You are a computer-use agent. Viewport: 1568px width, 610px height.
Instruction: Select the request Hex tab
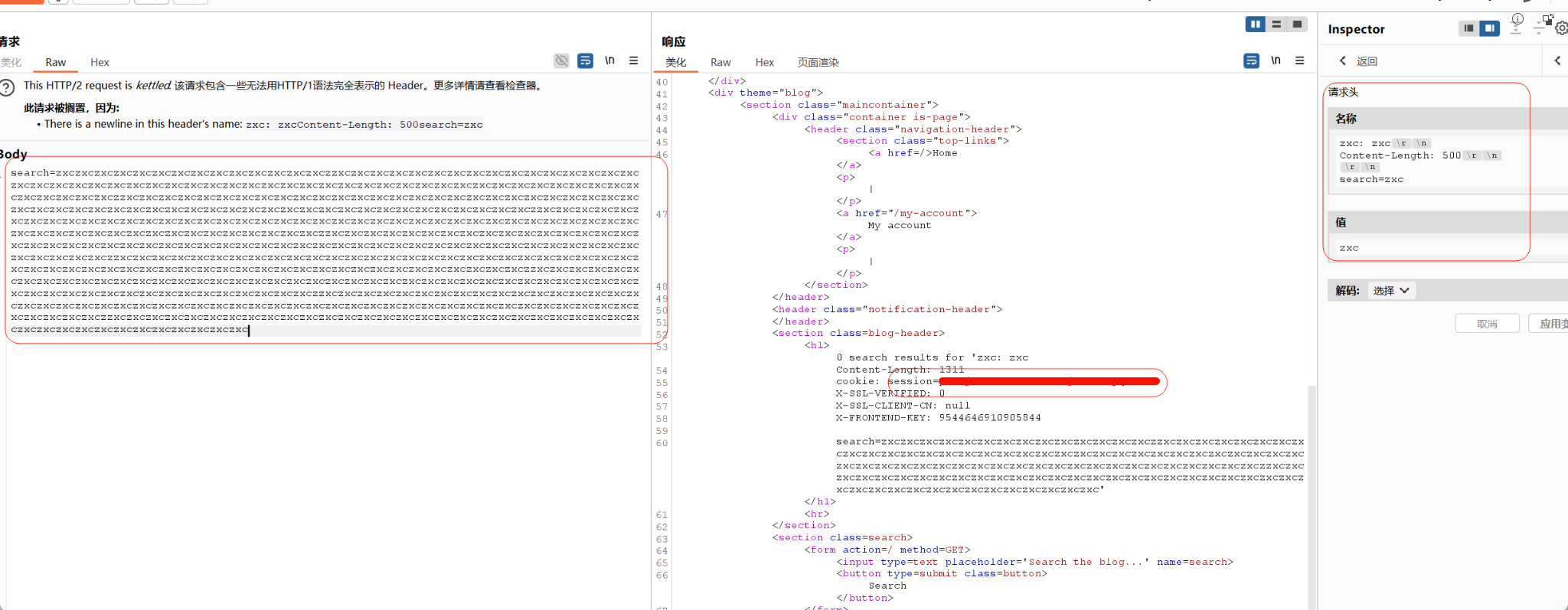click(x=100, y=63)
